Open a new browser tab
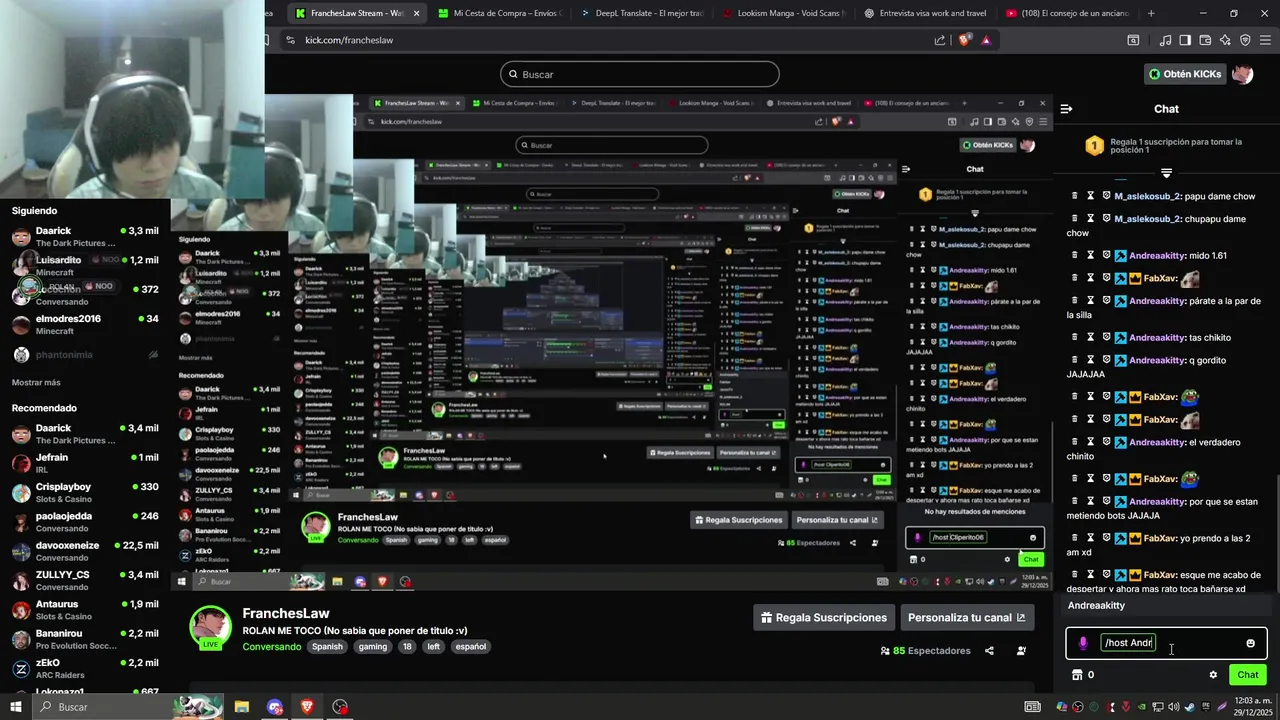The height and width of the screenshot is (720, 1280). [x=1151, y=13]
